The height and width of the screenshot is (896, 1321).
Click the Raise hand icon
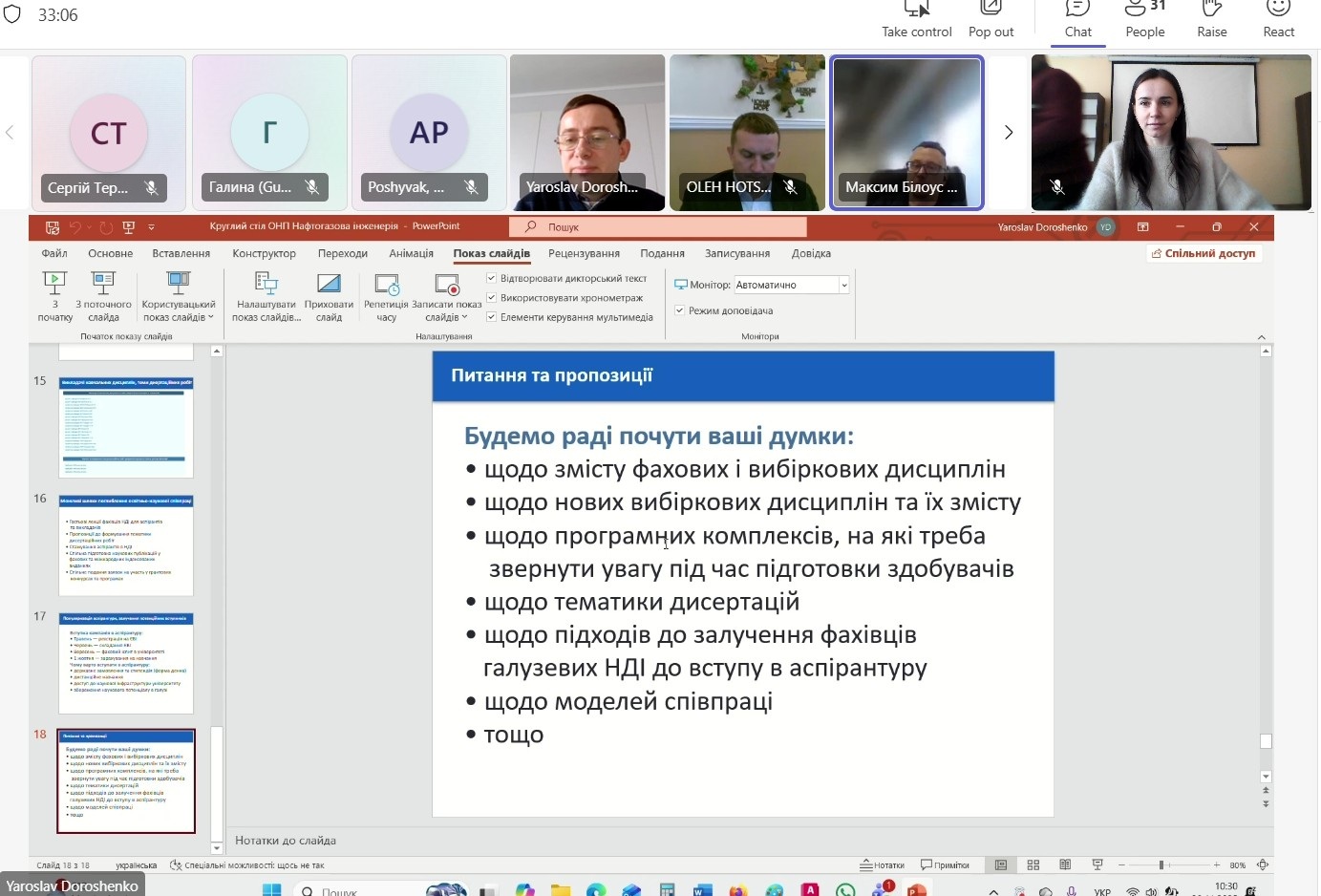pos(1211,19)
